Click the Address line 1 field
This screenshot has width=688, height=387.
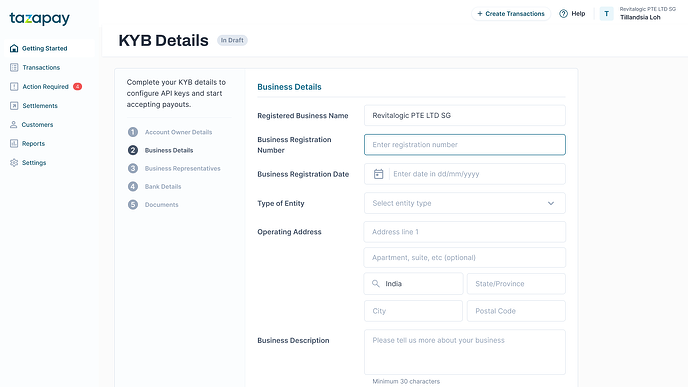point(465,232)
